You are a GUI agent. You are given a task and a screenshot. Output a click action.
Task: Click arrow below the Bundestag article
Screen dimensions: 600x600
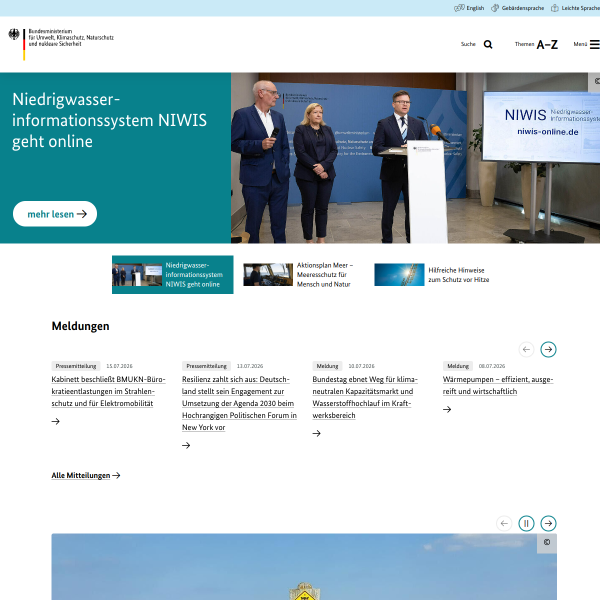coord(316,433)
